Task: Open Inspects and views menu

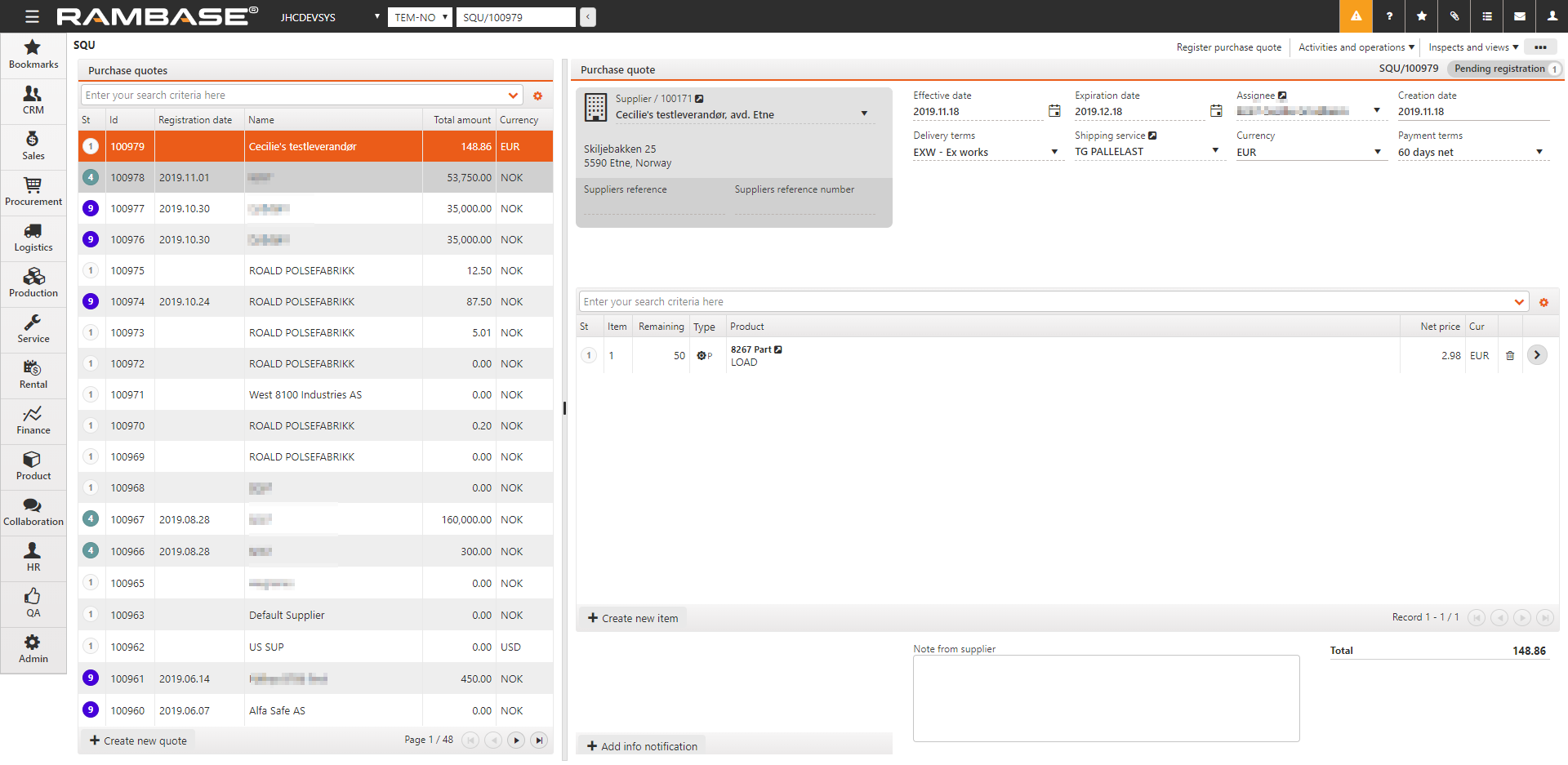Action: (1472, 47)
